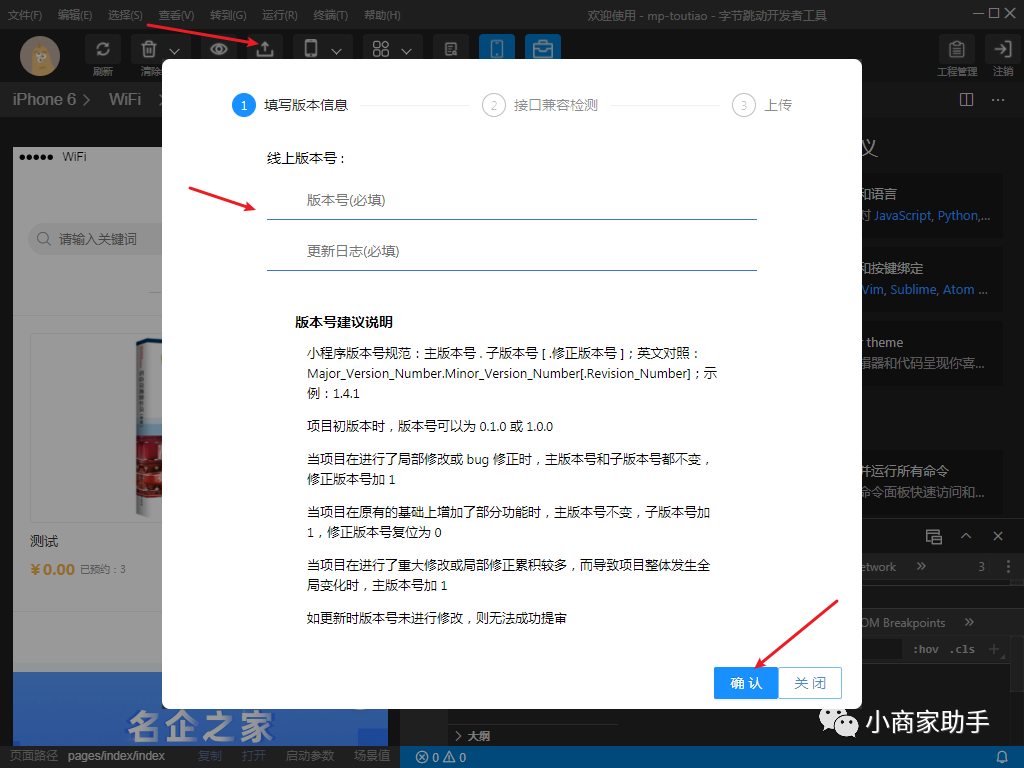Open 工程管理 project management

[957, 56]
